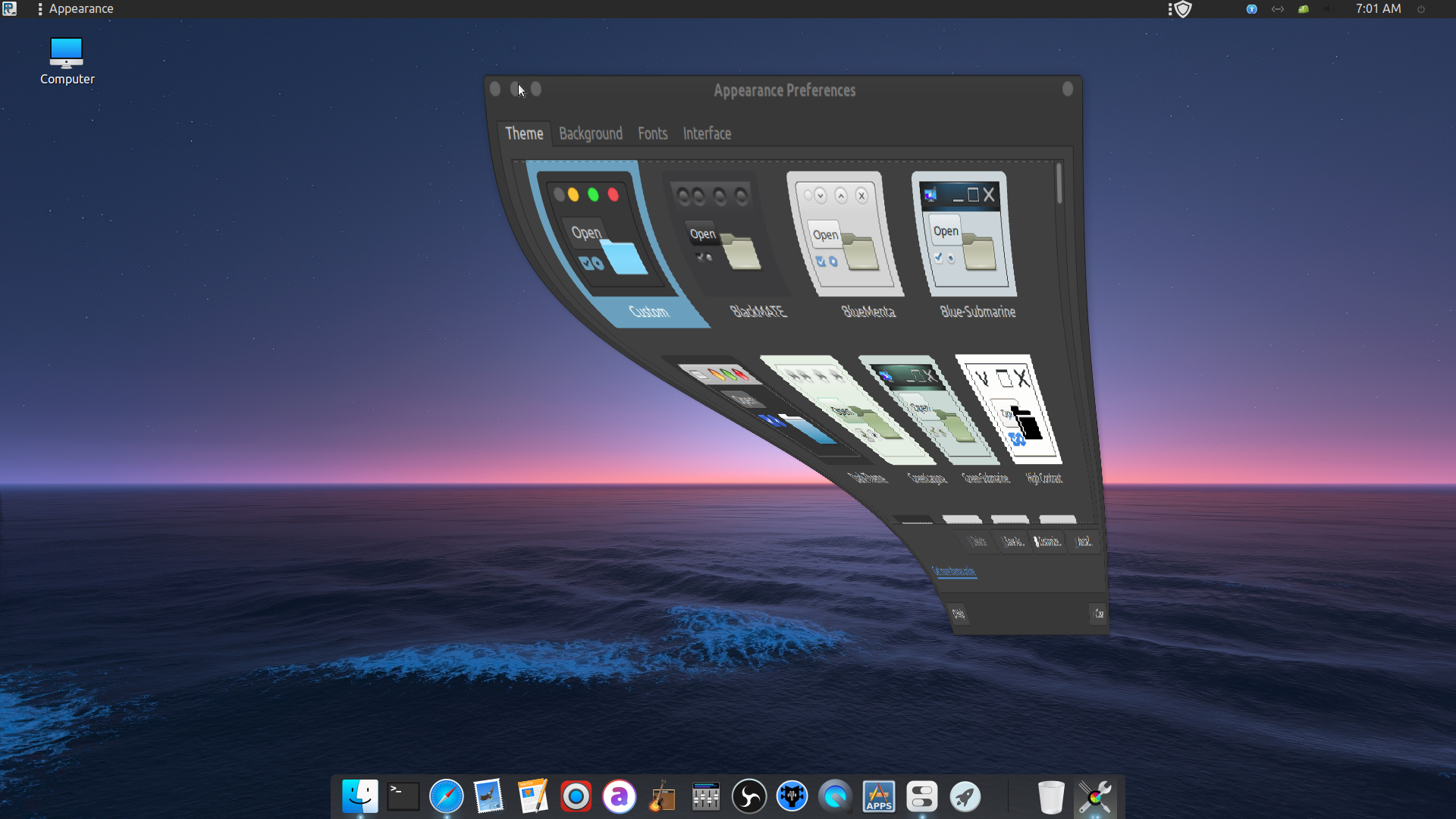Open the Finder icon in the dock
Viewport: 1456px width, 819px height.
point(359,796)
